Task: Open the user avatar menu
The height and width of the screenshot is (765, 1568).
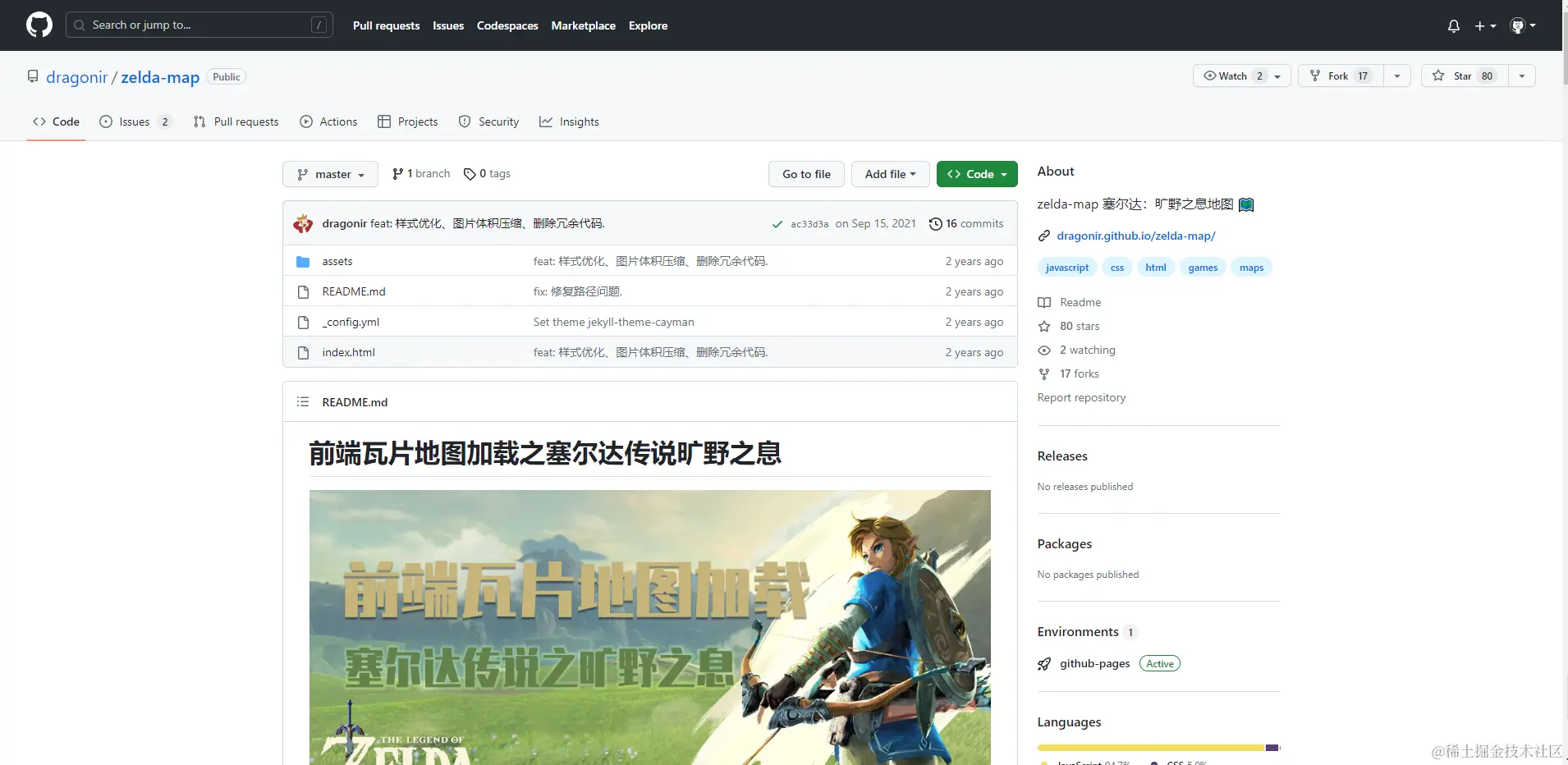Action: 1523,26
